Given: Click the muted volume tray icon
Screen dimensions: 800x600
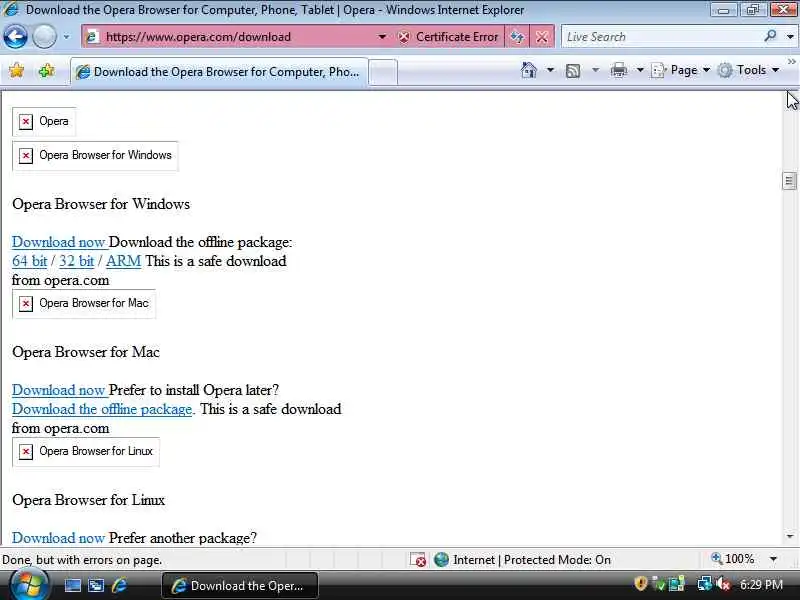Looking at the screenshot, I should coord(723,583).
